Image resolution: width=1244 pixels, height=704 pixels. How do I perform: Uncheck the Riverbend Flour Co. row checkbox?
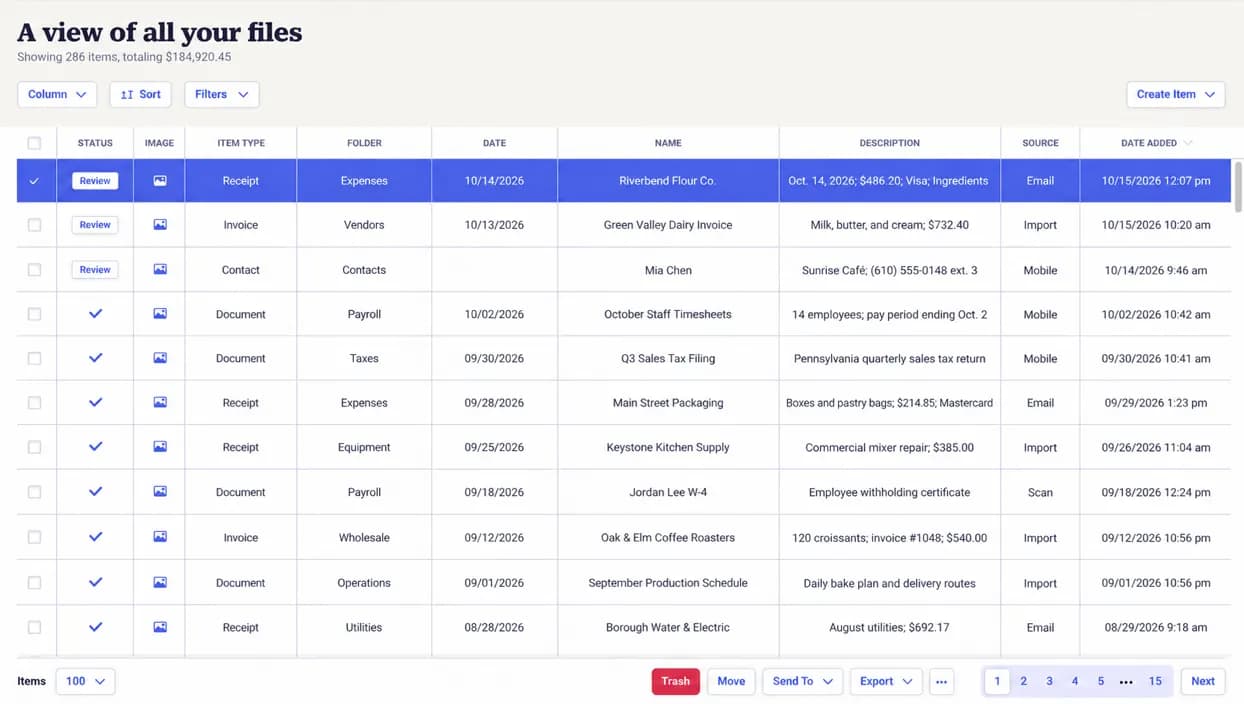[x=34, y=181]
